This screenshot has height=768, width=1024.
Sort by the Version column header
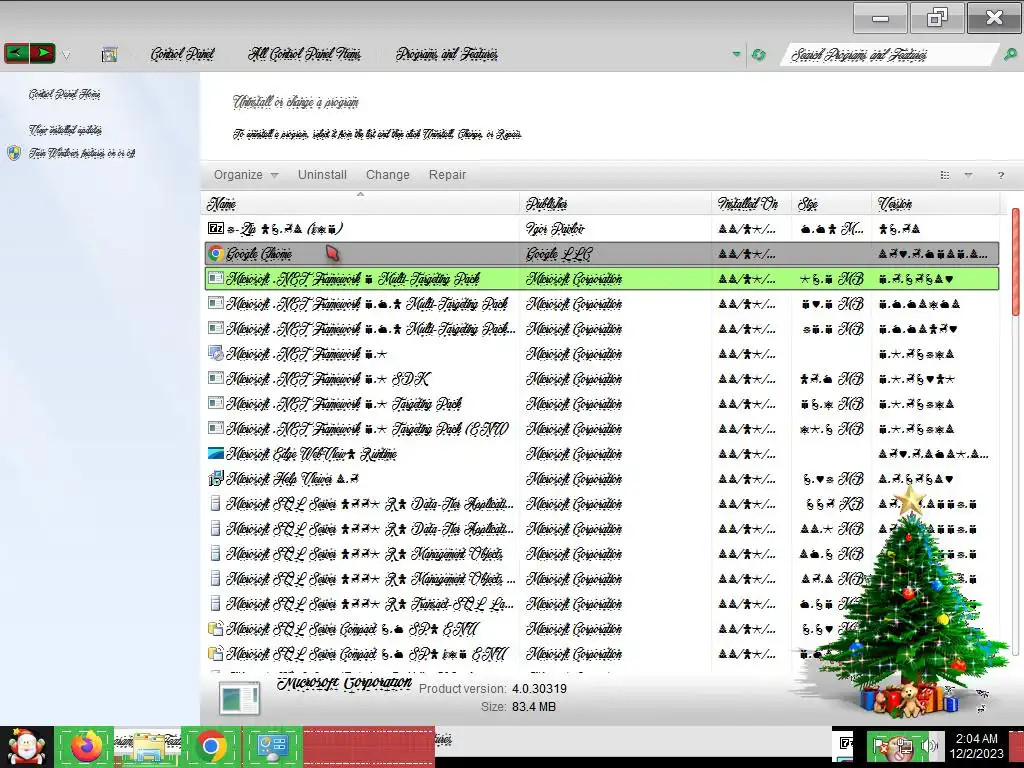point(935,204)
